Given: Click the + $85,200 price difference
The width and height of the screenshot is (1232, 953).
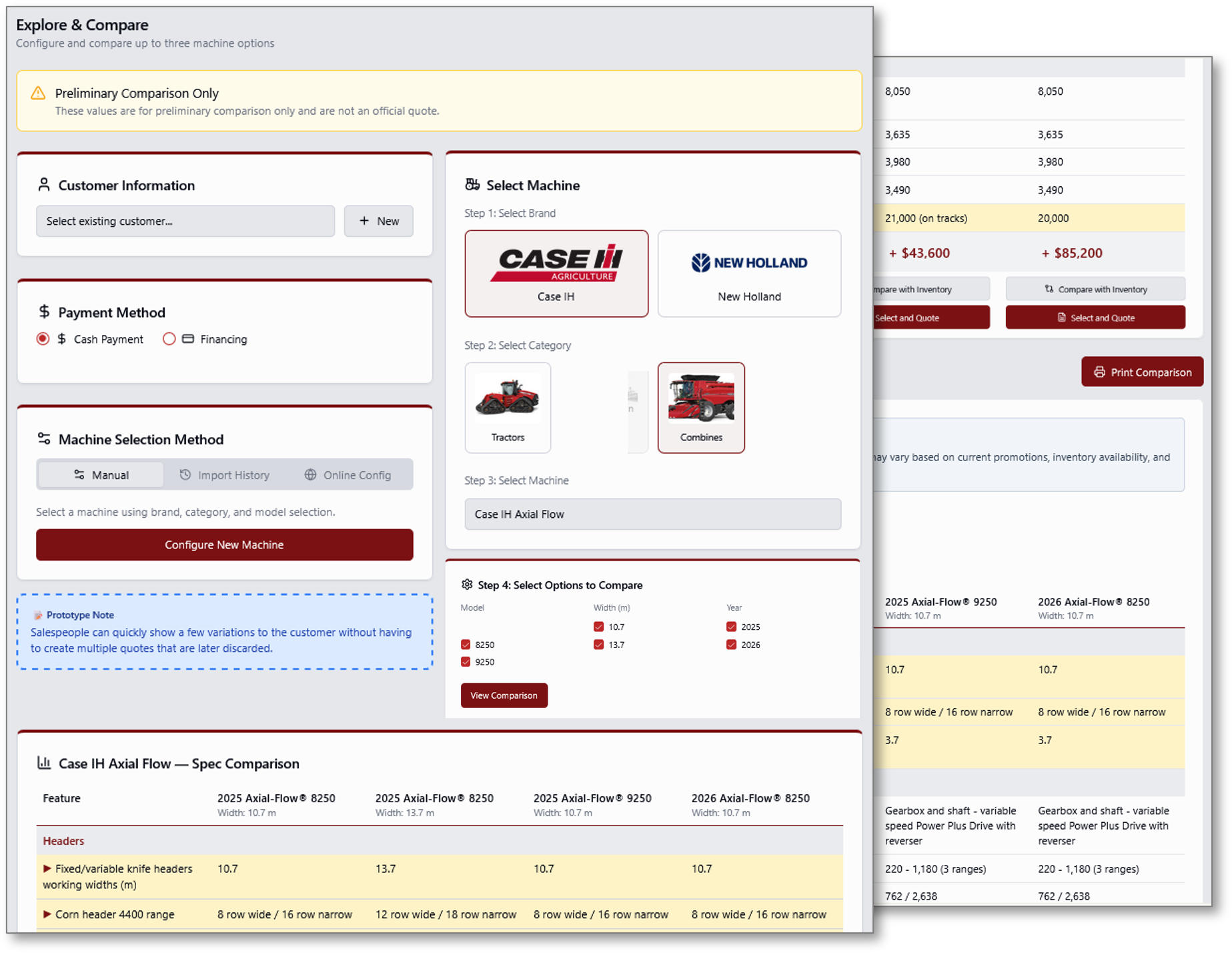Looking at the screenshot, I should click(x=1072, y=253).
